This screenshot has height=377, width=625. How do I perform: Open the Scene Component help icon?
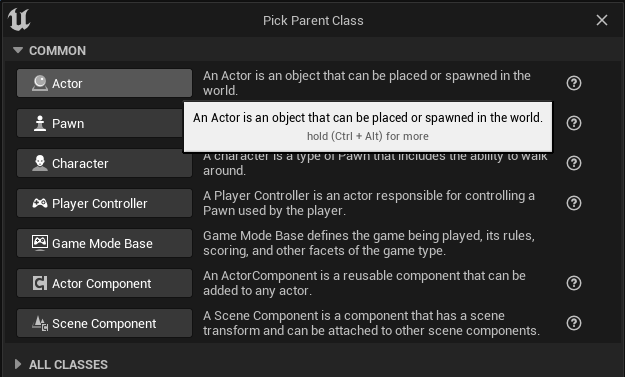point(574,323)
